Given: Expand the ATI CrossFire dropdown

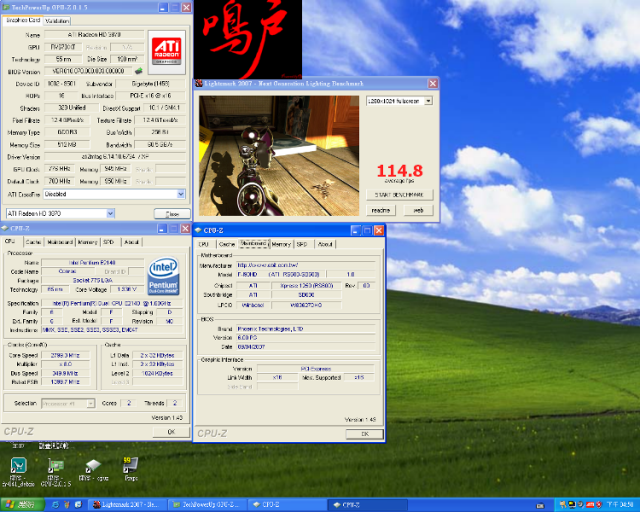Looking at the screenshot, I should click(x=181, y=194).
